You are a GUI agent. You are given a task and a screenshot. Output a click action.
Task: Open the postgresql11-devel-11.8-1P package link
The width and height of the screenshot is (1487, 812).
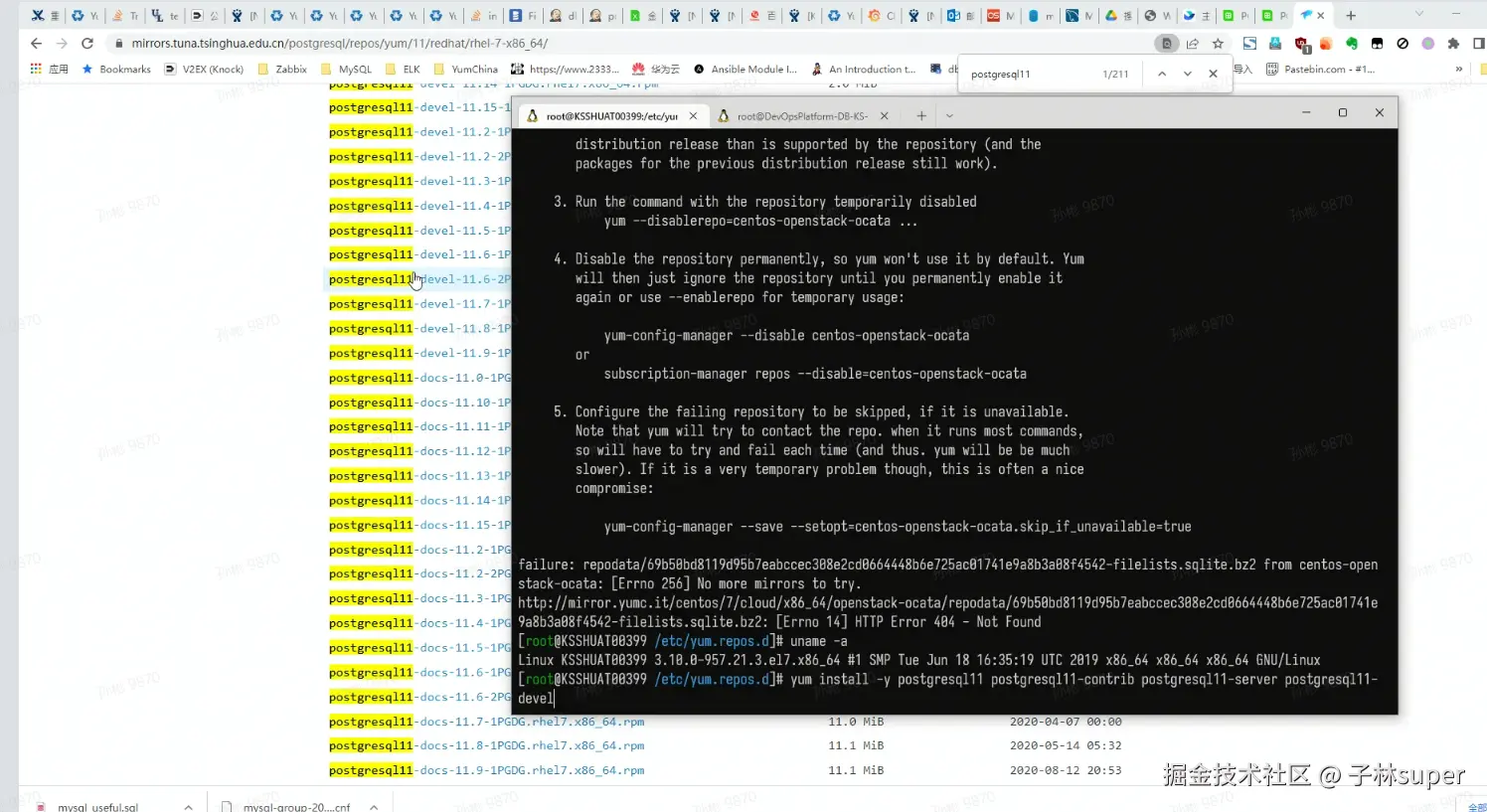pyautogui.click(x=419, y=329)
